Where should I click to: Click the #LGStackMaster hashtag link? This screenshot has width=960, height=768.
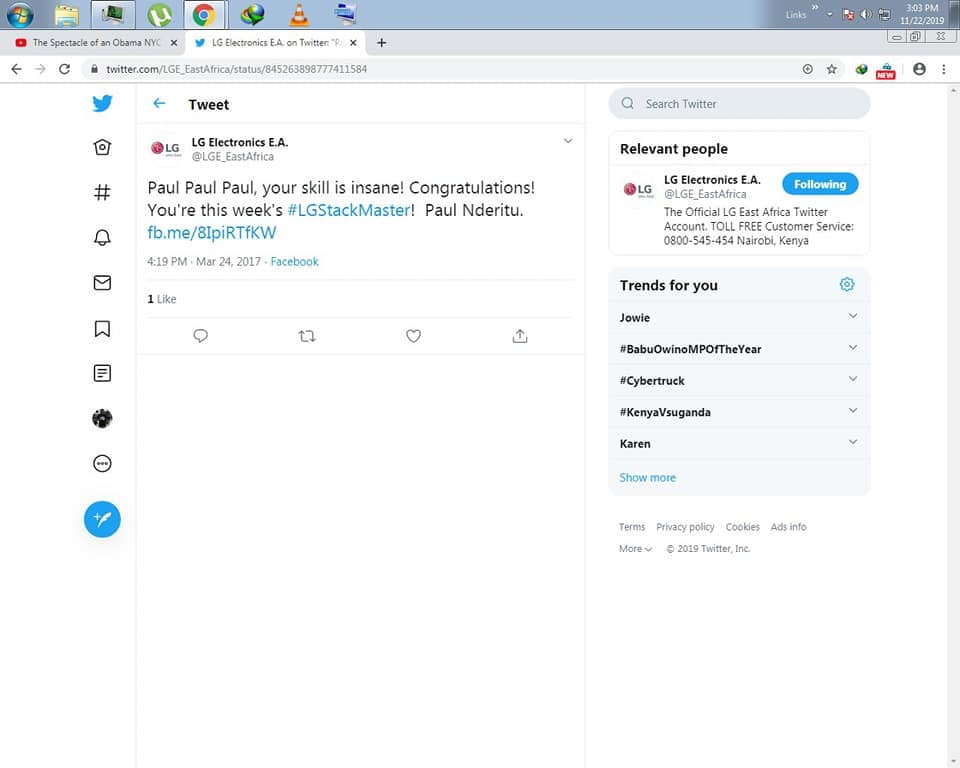348,210
